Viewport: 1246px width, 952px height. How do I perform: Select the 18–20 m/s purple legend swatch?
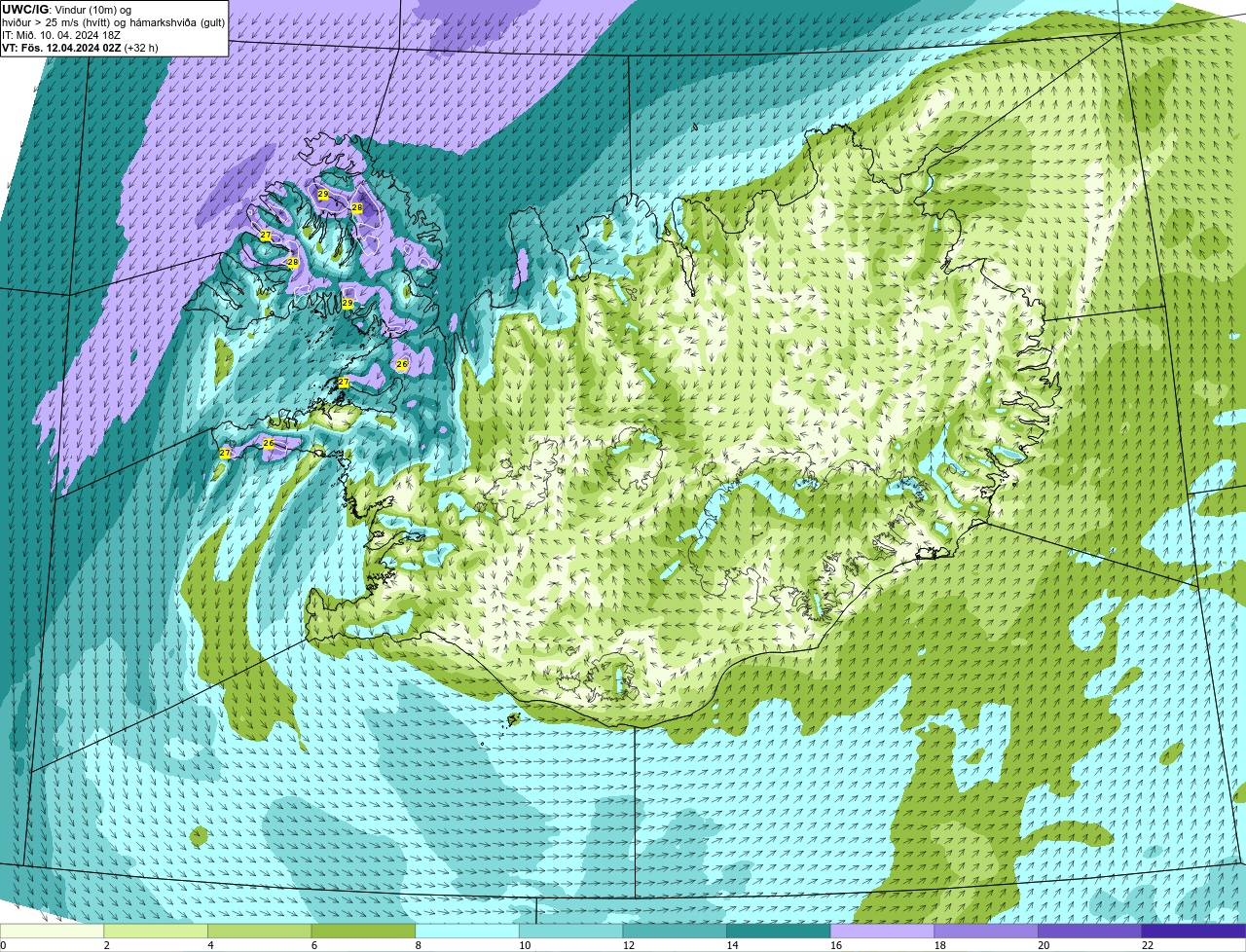(x=986, y=931)
